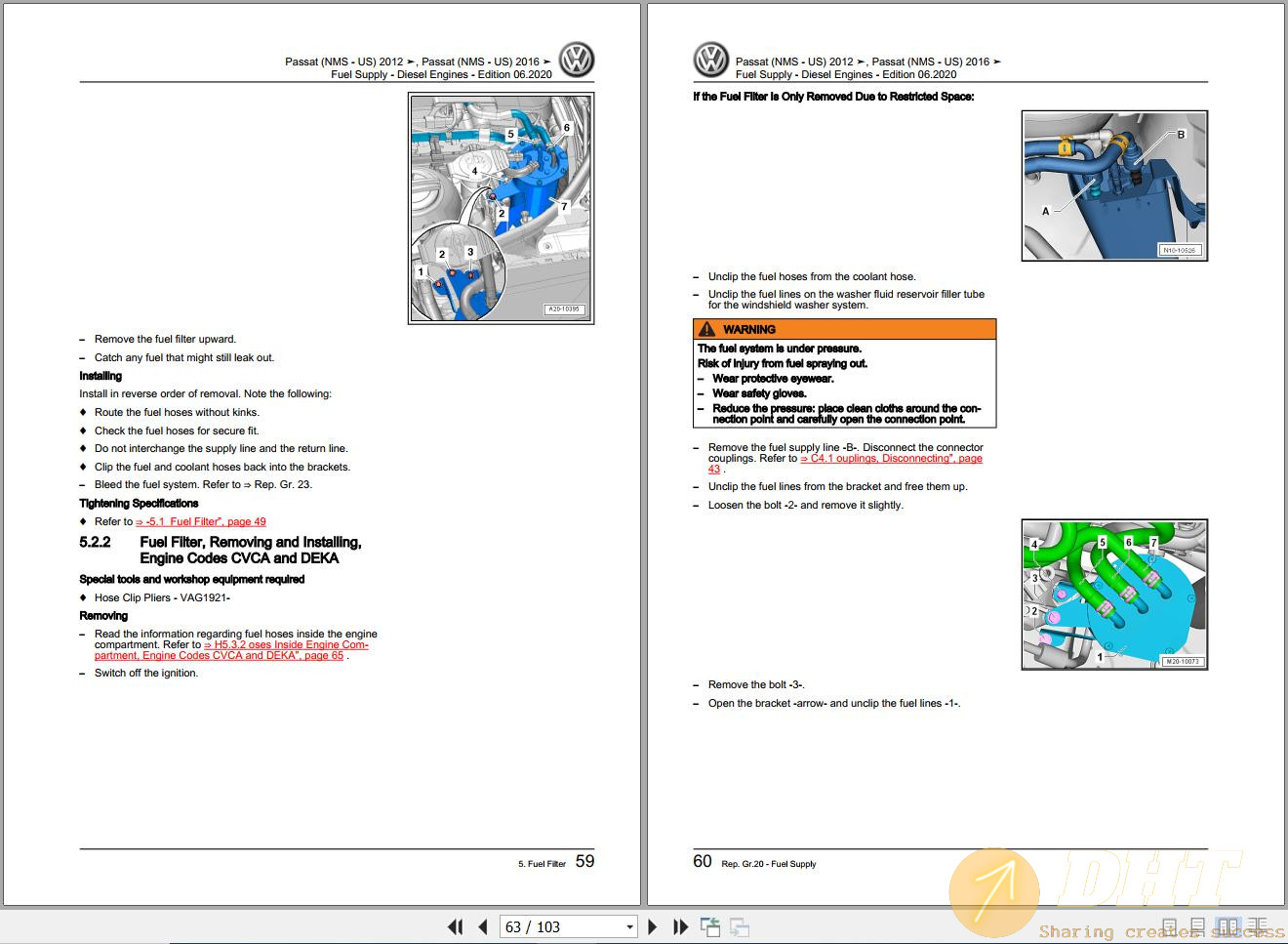Go to the previous page
1288x944 pixels.
pyautogui.click(x=483, y=926)
